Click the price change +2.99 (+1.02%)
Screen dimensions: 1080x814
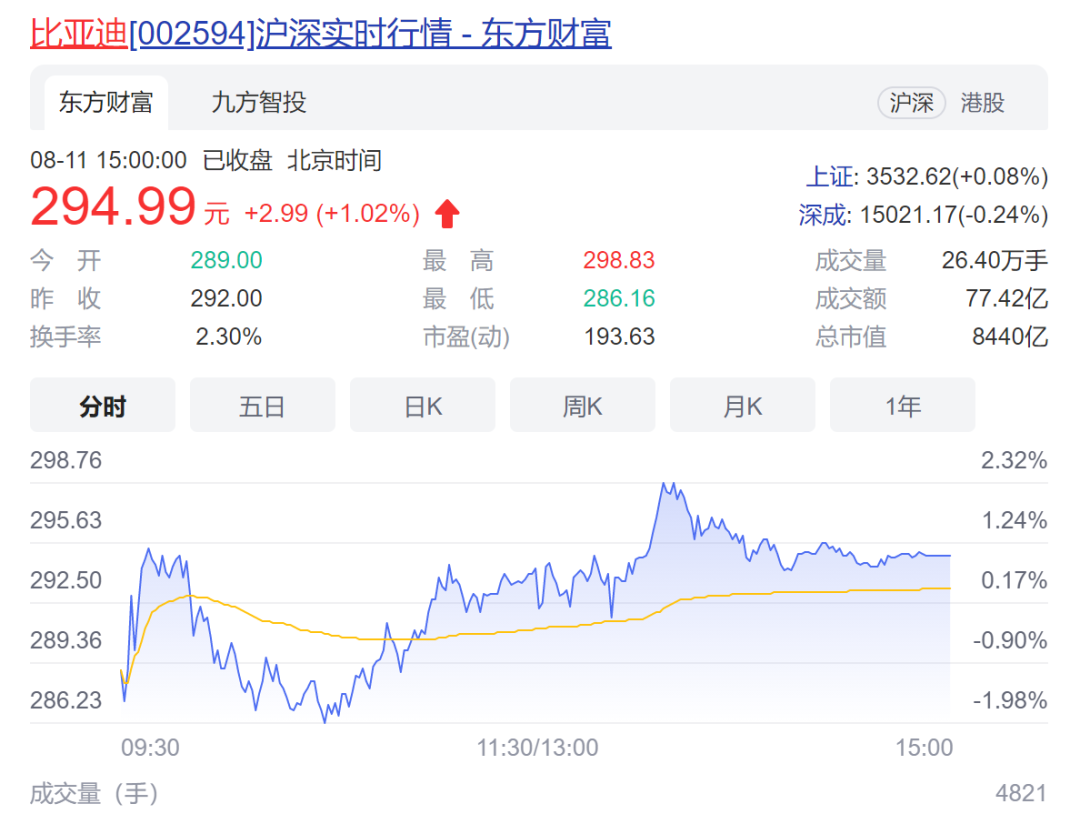click(332, 213)
